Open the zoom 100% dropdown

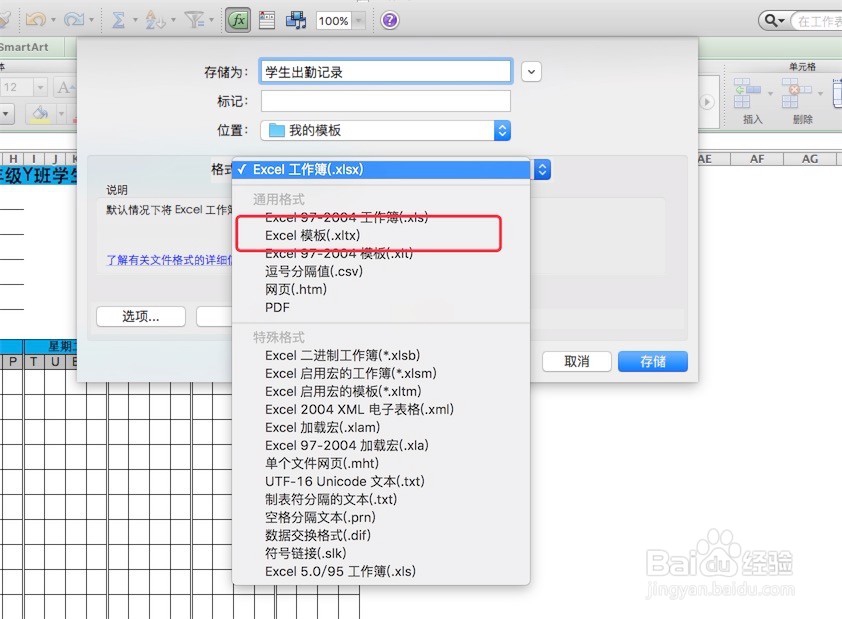(x=358, y=21)
